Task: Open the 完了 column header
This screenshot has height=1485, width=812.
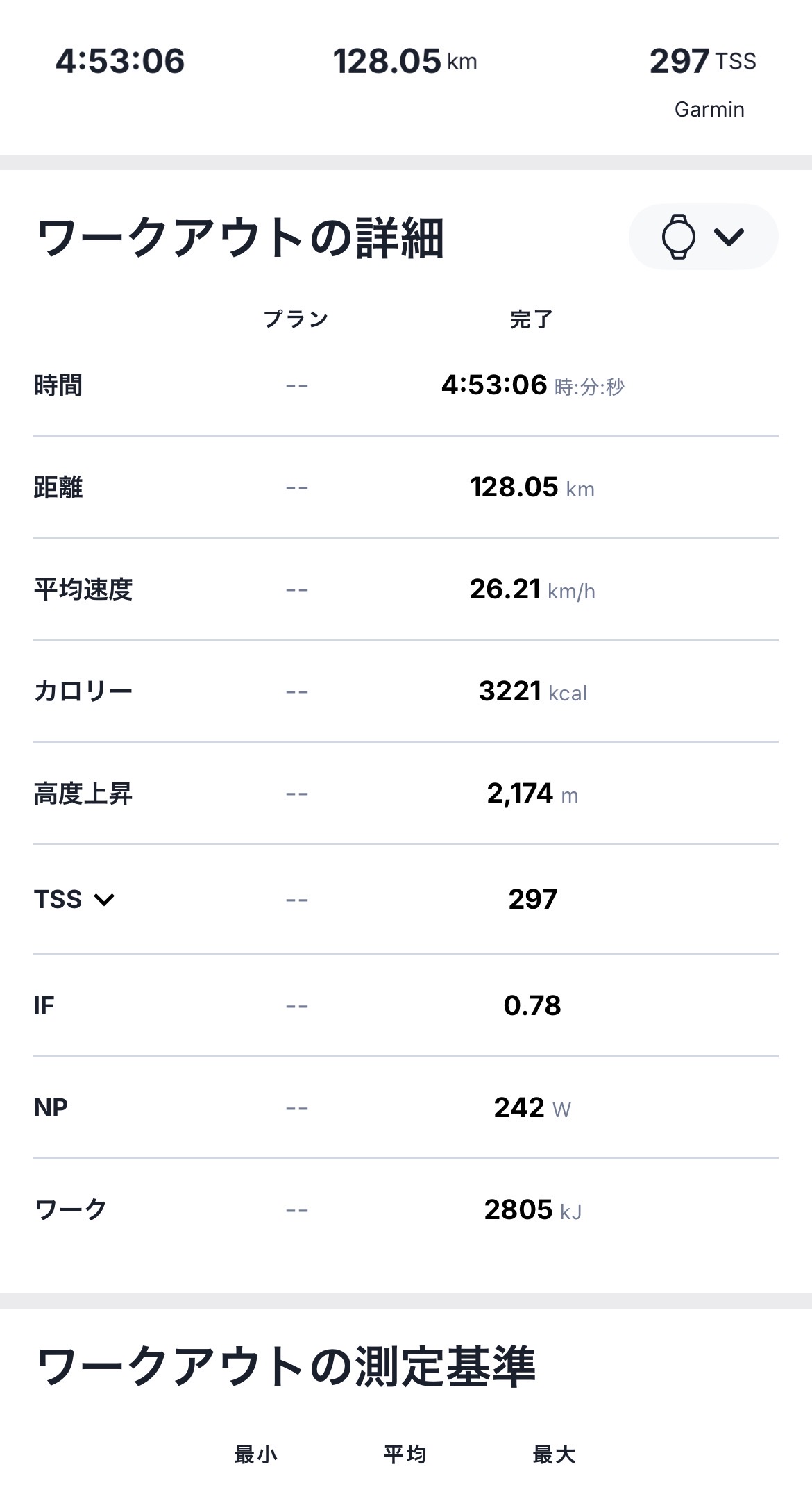Action: pyautogui.click(x=532, y=319)
